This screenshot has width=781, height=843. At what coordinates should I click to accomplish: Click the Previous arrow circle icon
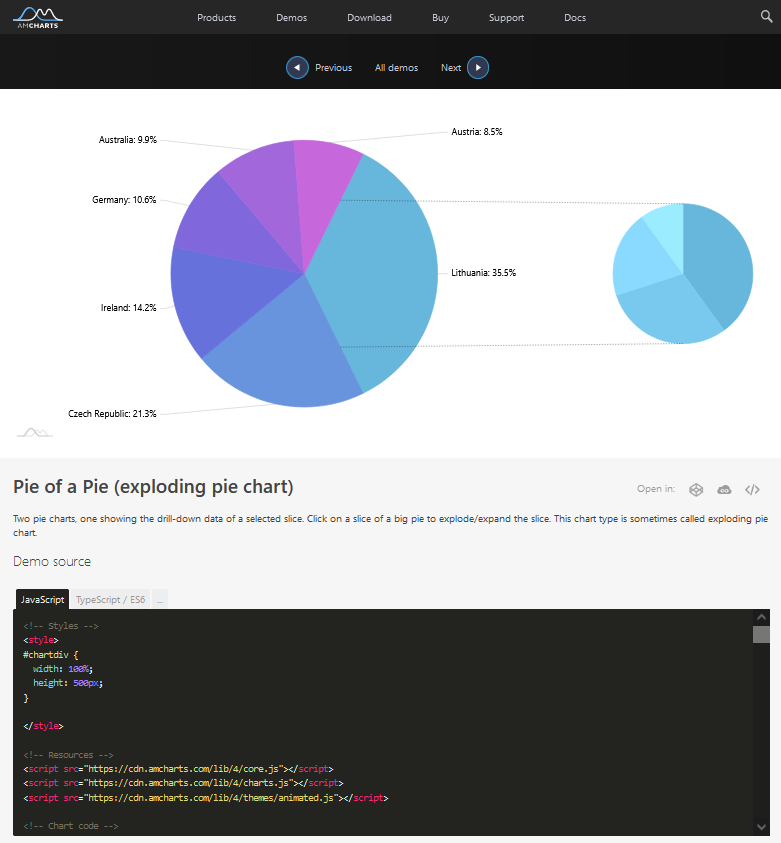tap(297, 68)
